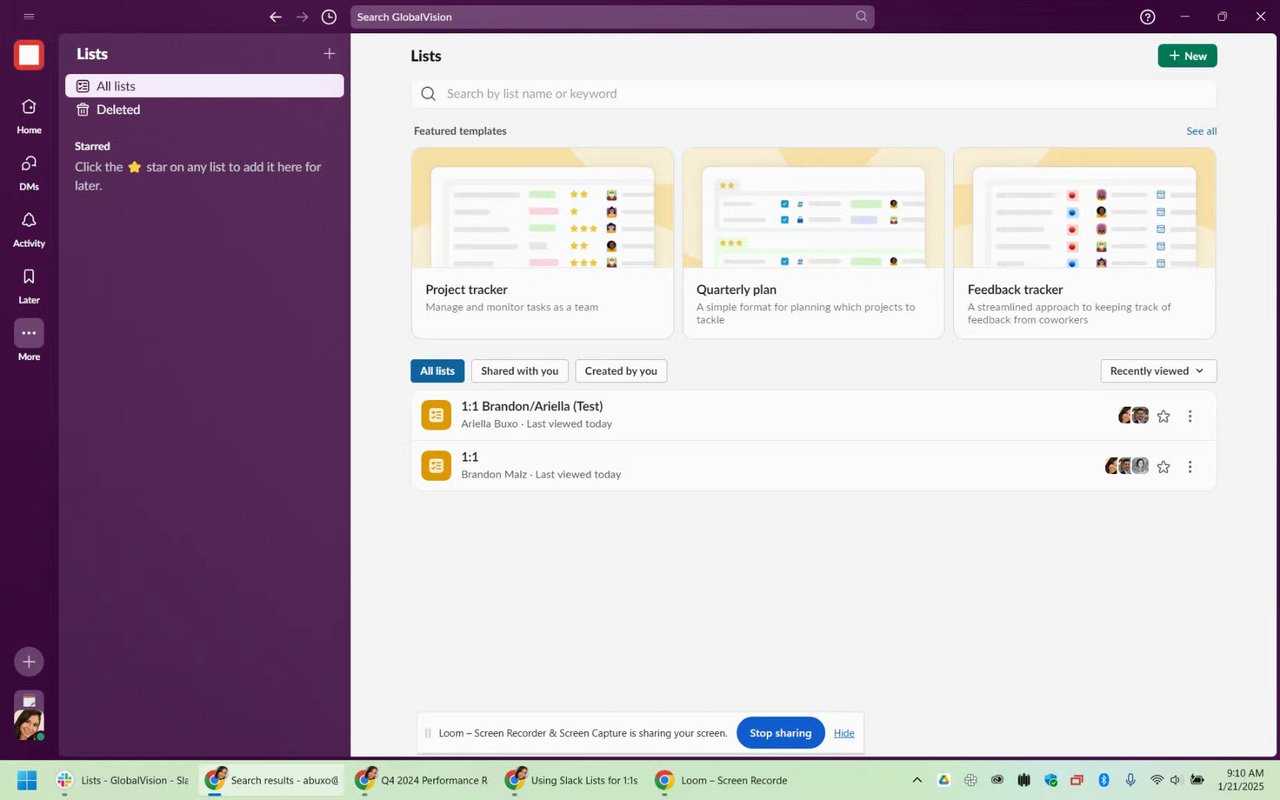Open more options for the 1:1 list
Image resolution: width=1280 pixels, height=800 pixels.
(x=1190, y=466)
